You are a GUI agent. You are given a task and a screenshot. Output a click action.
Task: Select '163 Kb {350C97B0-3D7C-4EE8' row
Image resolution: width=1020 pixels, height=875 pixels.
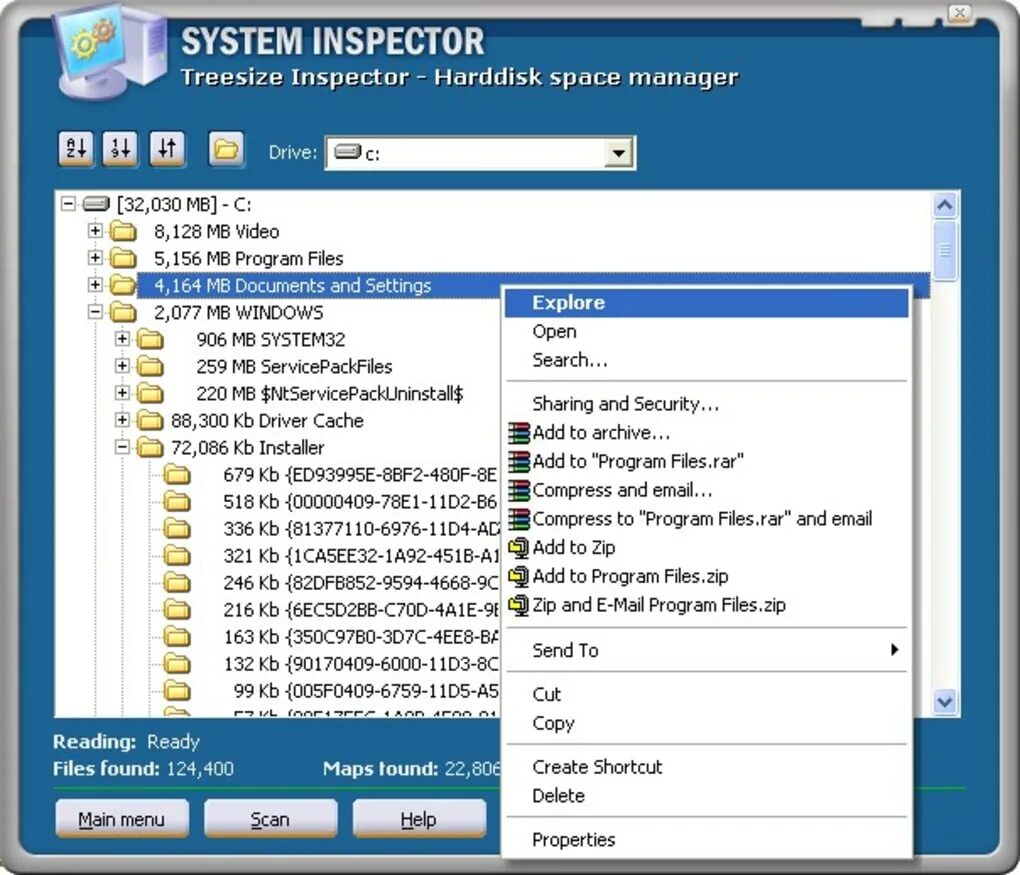click(x=361, y=637)
